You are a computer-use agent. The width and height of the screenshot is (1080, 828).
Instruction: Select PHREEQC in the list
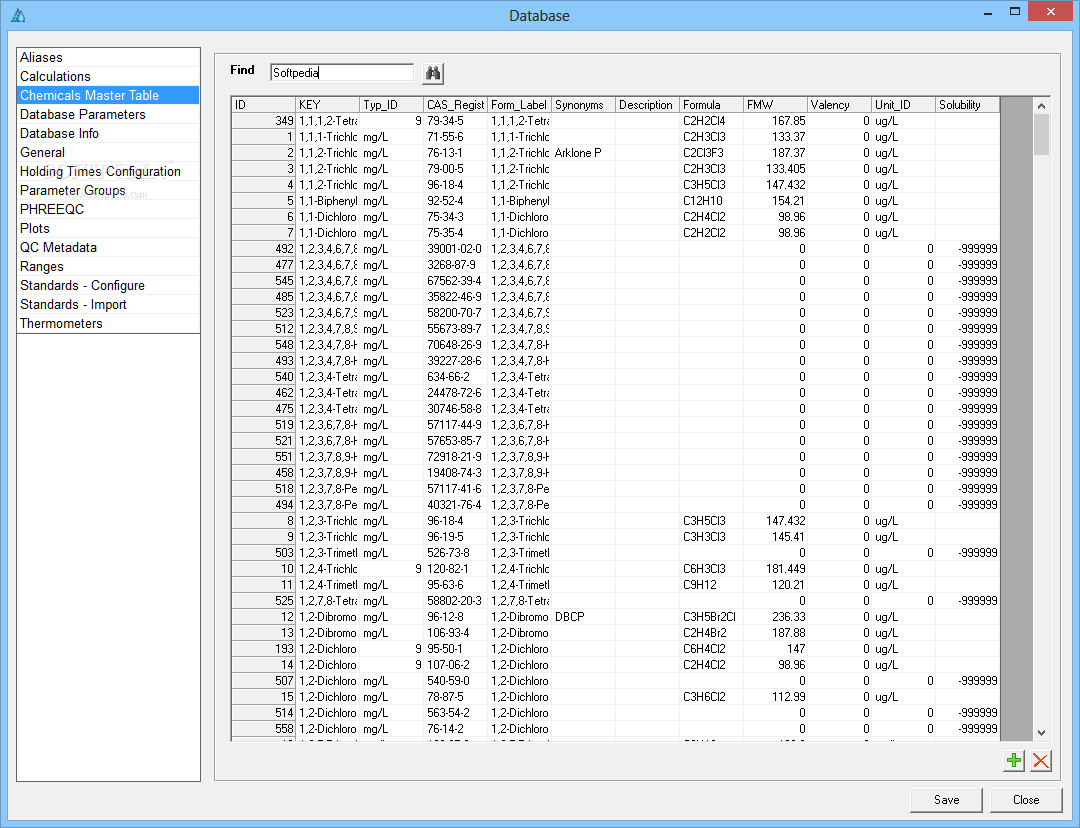(x=108, y=209)
